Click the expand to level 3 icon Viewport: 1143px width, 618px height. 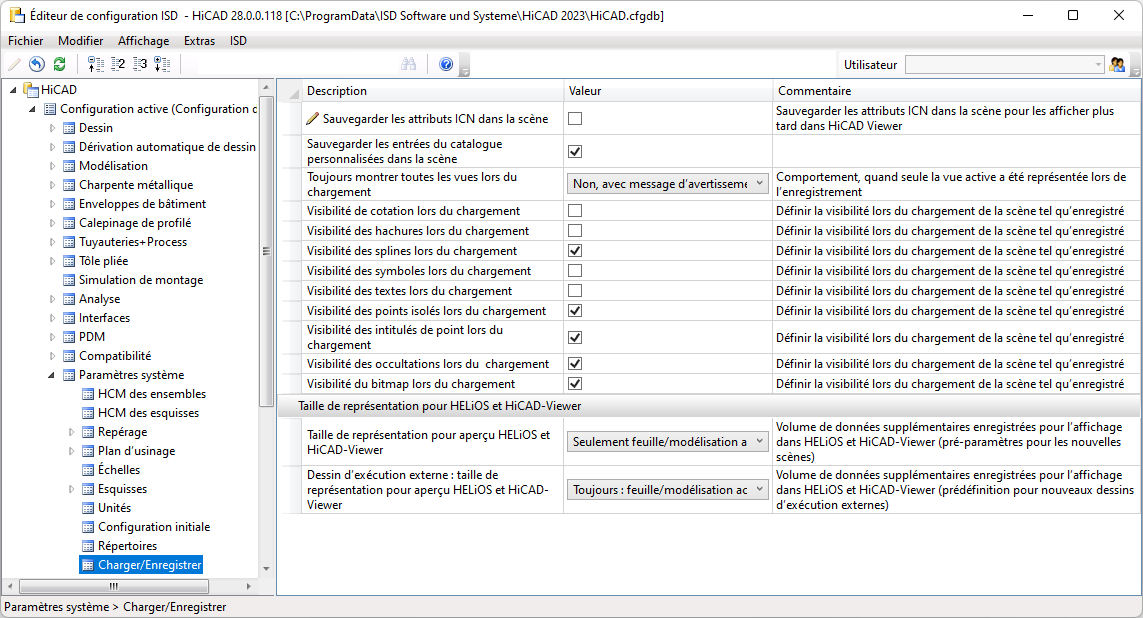click(x=139, y=65)
